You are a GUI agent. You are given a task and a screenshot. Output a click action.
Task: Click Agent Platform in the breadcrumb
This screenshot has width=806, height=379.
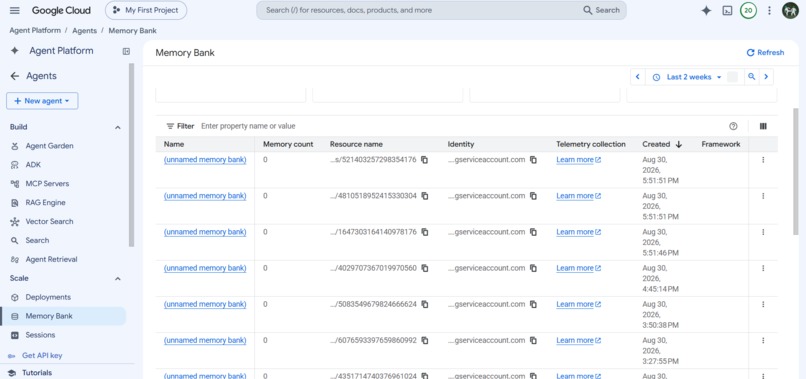(x=35, y=31)
